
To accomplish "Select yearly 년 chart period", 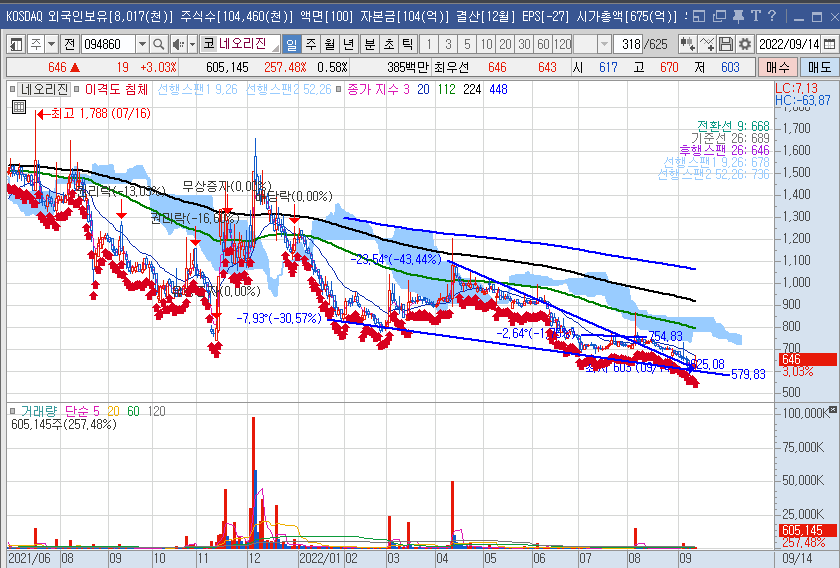I will pos(348,44).
